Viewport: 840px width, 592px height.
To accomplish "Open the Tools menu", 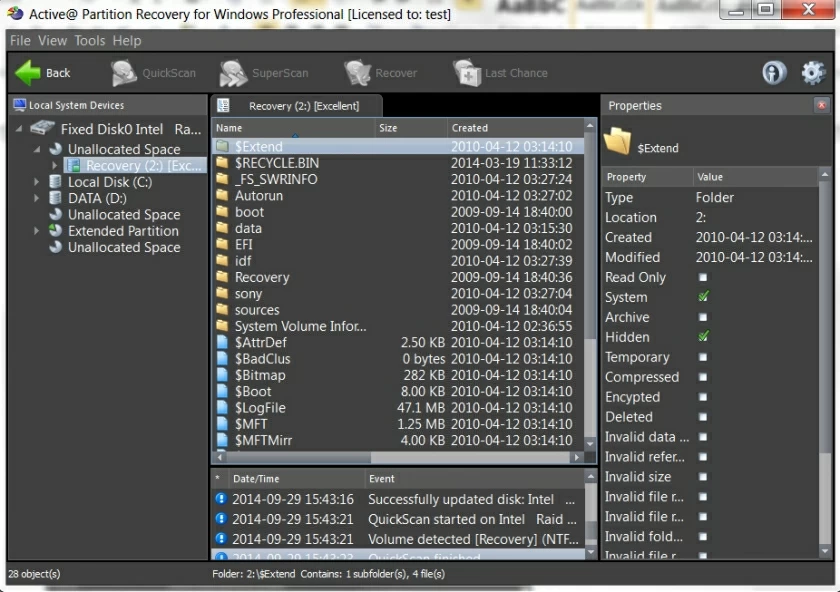I will point(90,40).
